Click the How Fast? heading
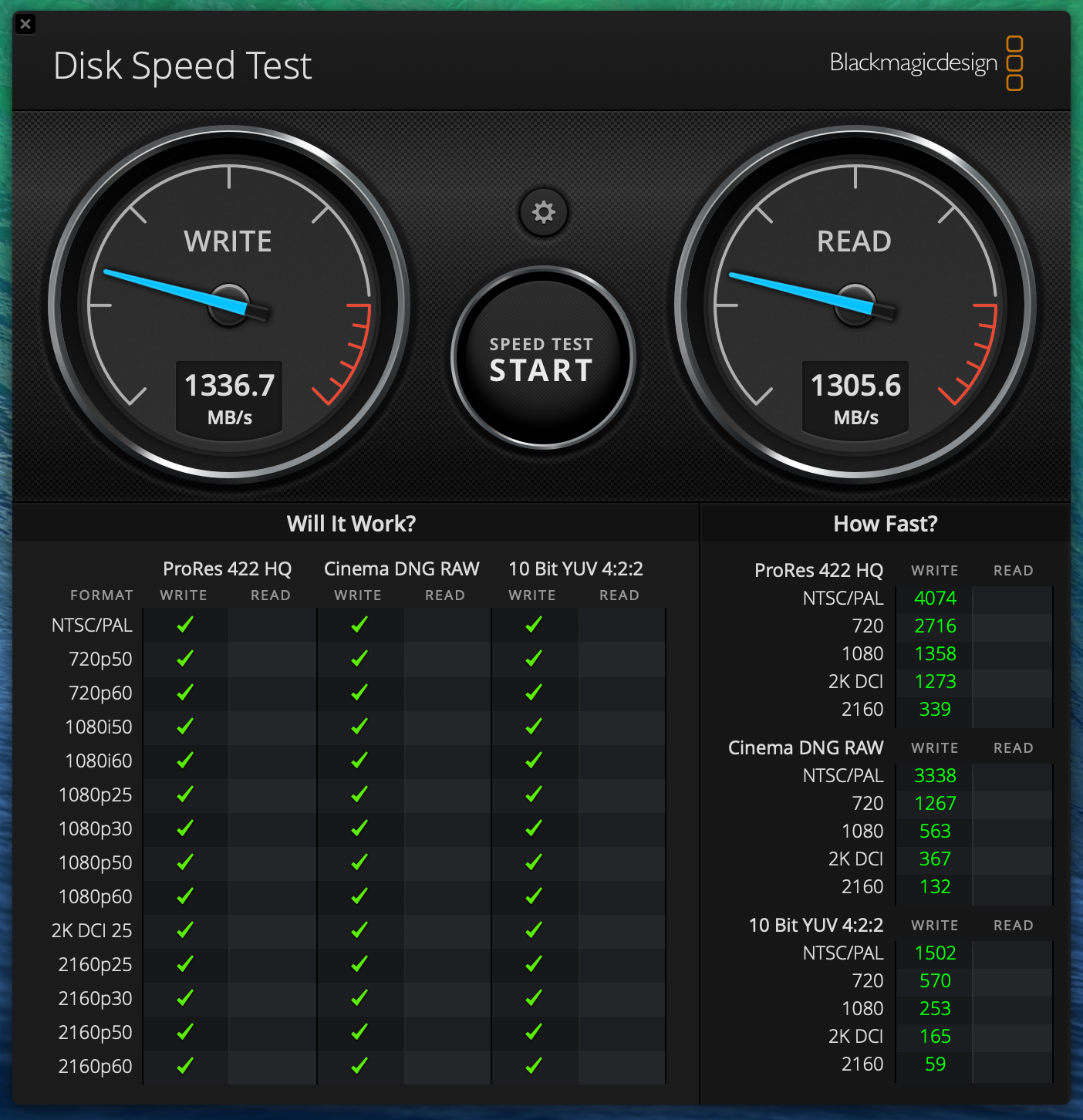Image resolution: width=1083 pixels, height=1120 pixels. (886, 524)
